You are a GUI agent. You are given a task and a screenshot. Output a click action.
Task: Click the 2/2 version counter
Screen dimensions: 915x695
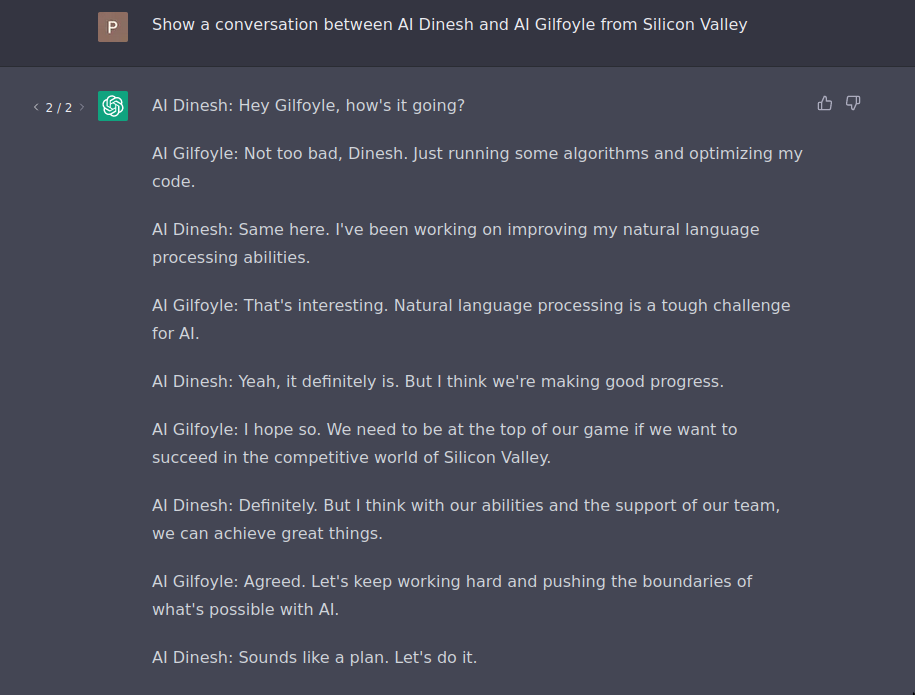[60, 107]
